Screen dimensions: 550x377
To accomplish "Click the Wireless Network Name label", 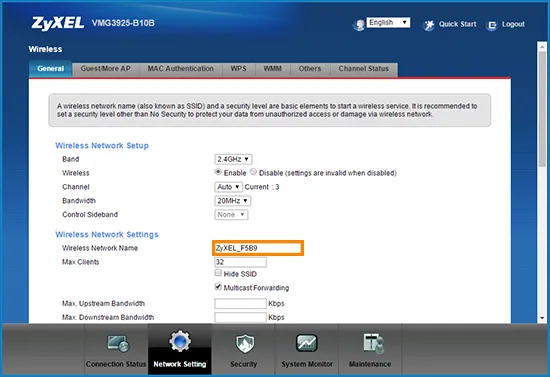I will pyautogui.click(x=100, y=248).
